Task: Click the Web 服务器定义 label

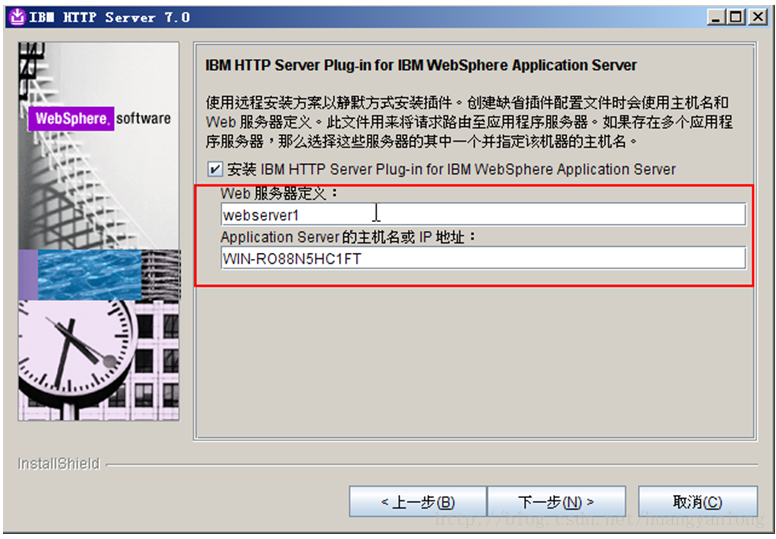Action: (x=279, y=193)
